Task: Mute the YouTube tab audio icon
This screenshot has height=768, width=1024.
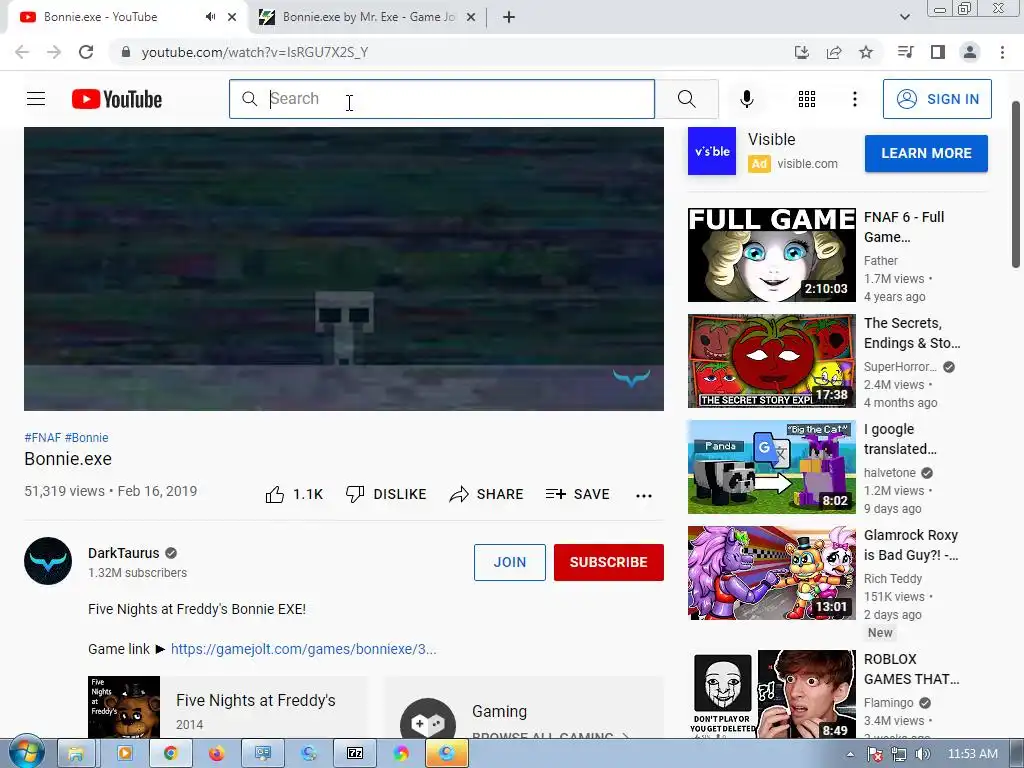Action: pyautogui.click(x=210, y=17)
